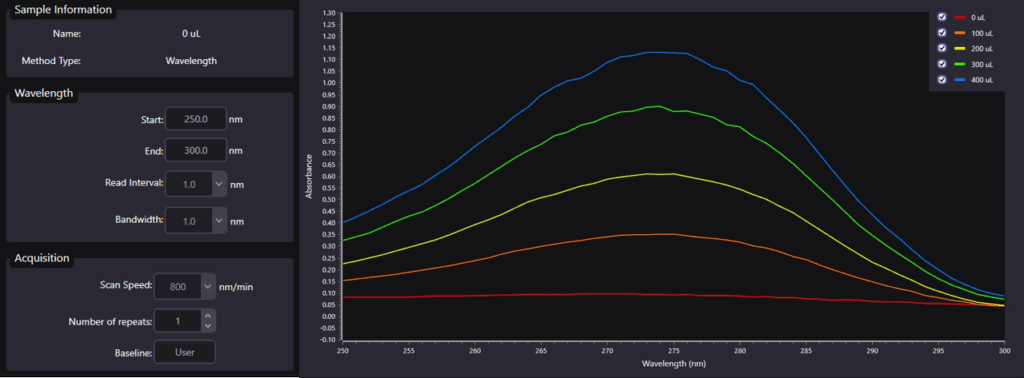Click the End wavelength field showing 300.0
The height and width of the screenshot is (378, 1024).
196,150
